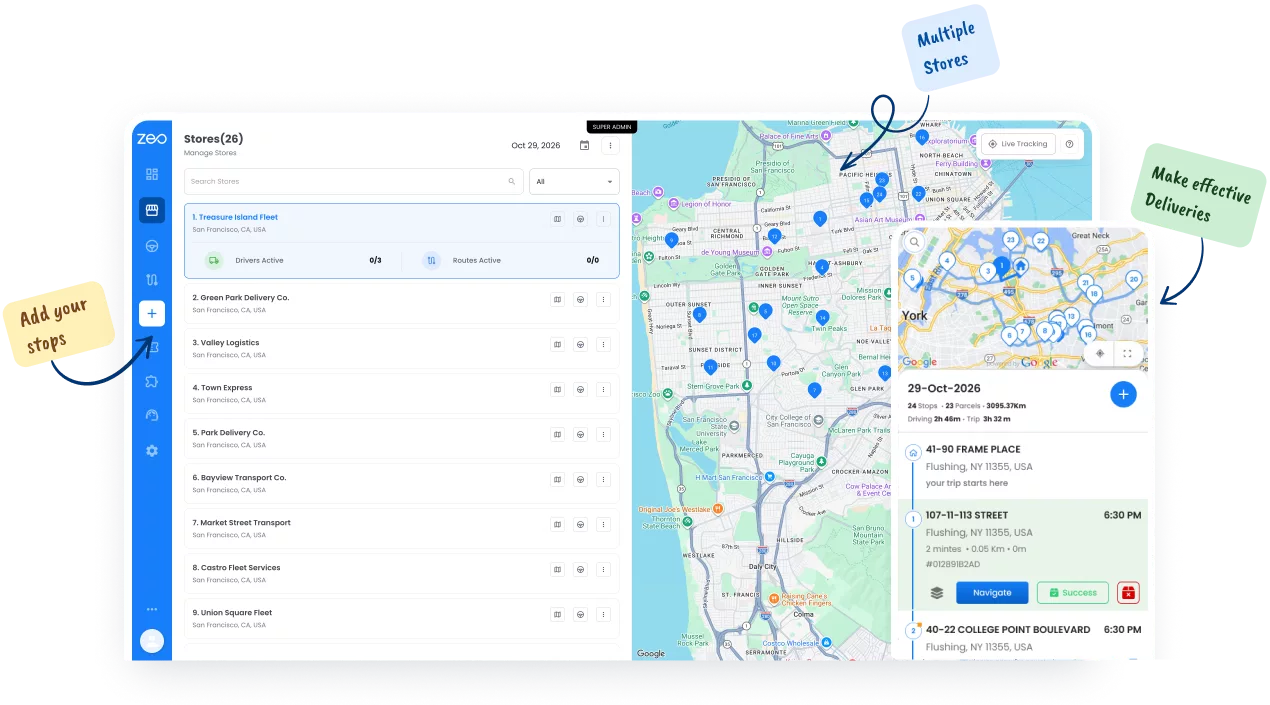The height and width of the screenshot is (705, 1270).
Task: Click drivers icon for Union Square Fleet
Action: 580,614
